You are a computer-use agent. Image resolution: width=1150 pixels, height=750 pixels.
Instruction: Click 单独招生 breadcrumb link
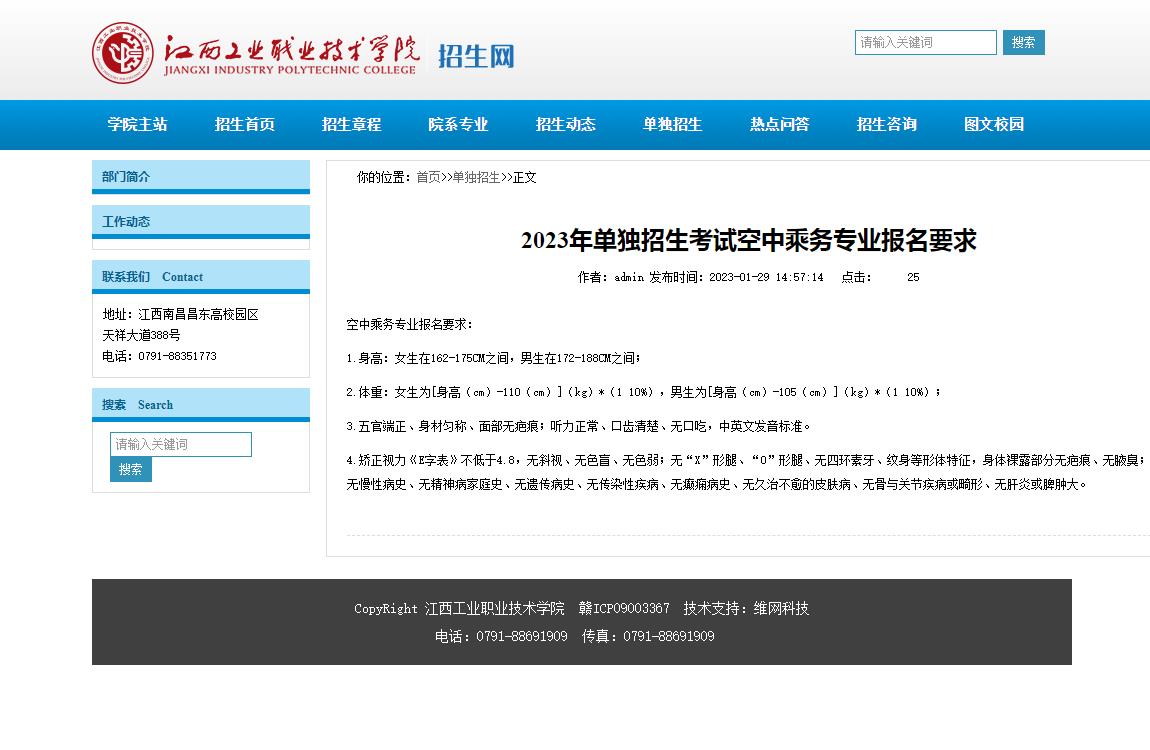476,178
